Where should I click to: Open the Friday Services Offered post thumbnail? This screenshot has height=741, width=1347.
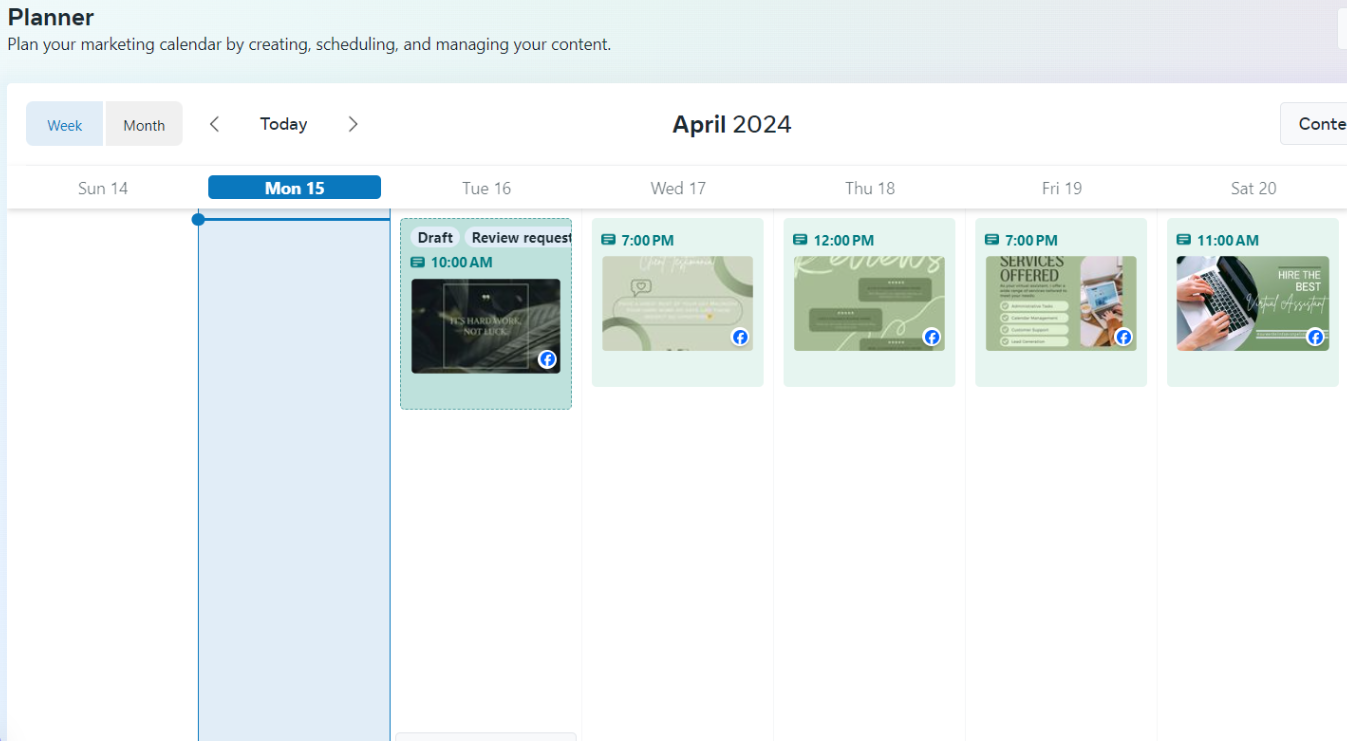coord(1061,304)
